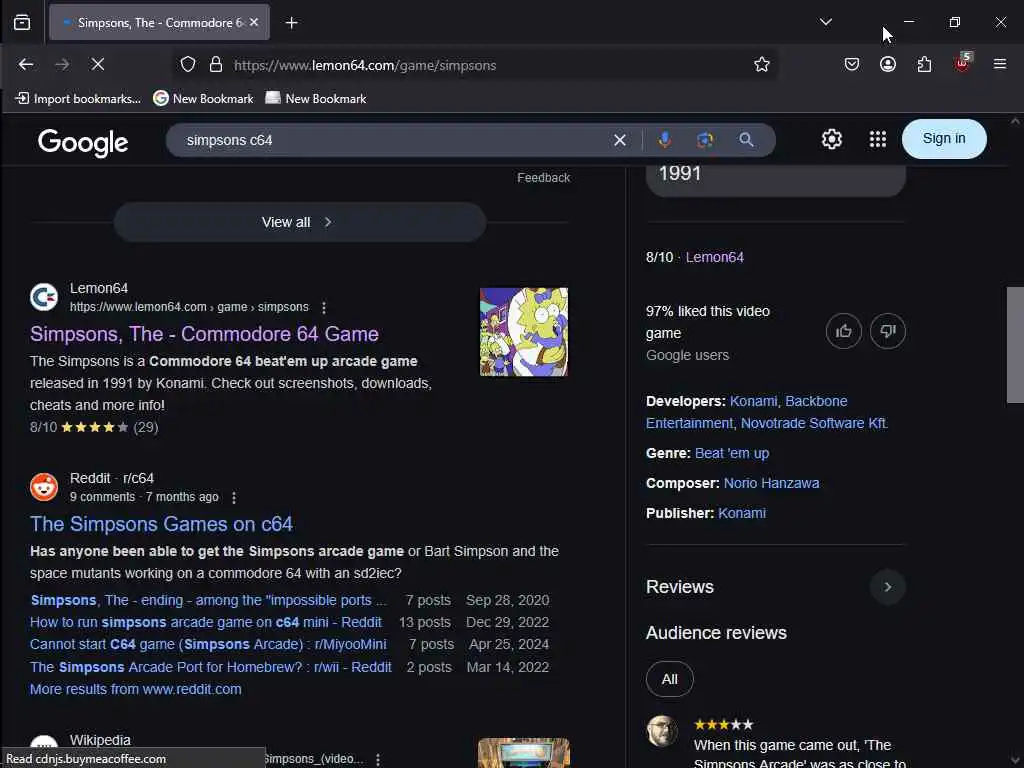
Task: Click the Sign in button
Action: [x=944, y=138]
